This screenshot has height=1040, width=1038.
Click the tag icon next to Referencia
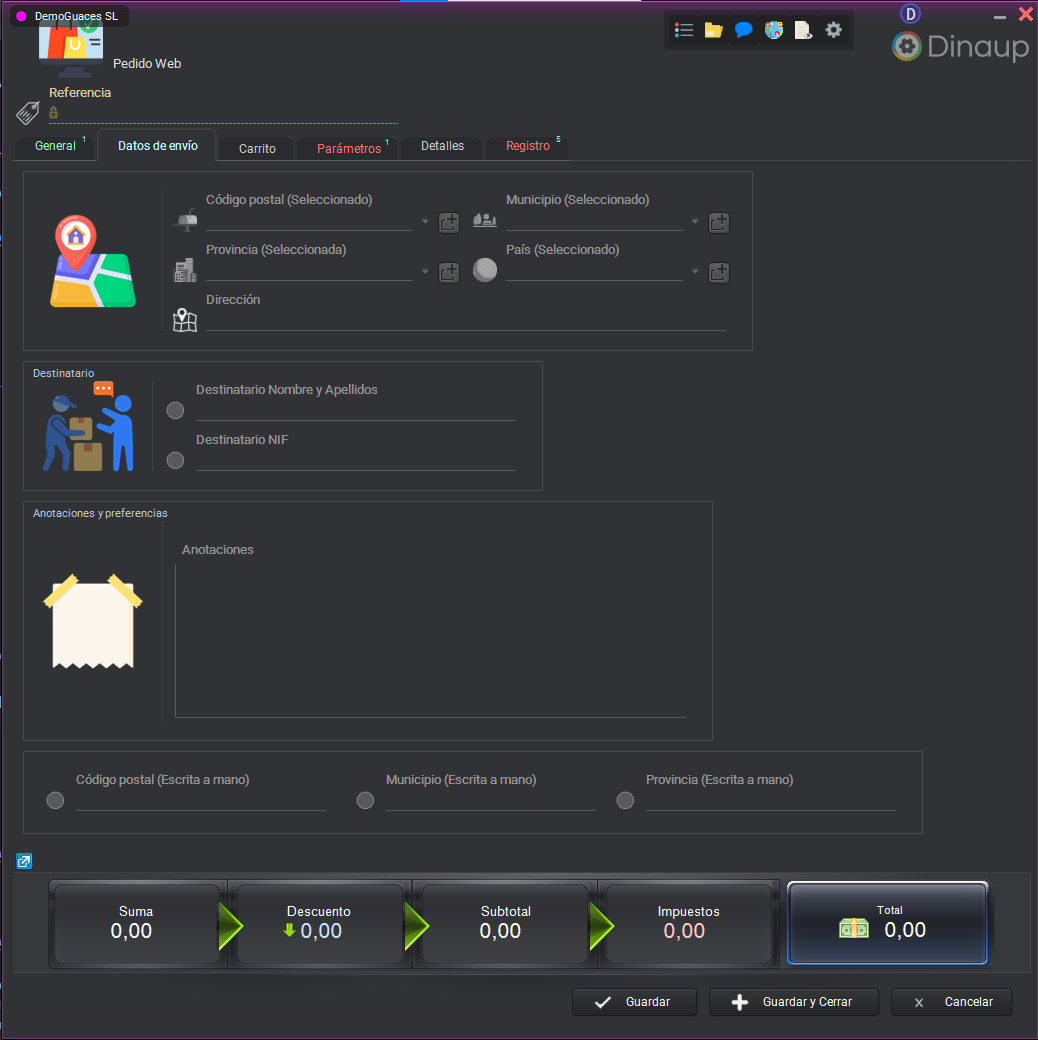click(26, 112)
